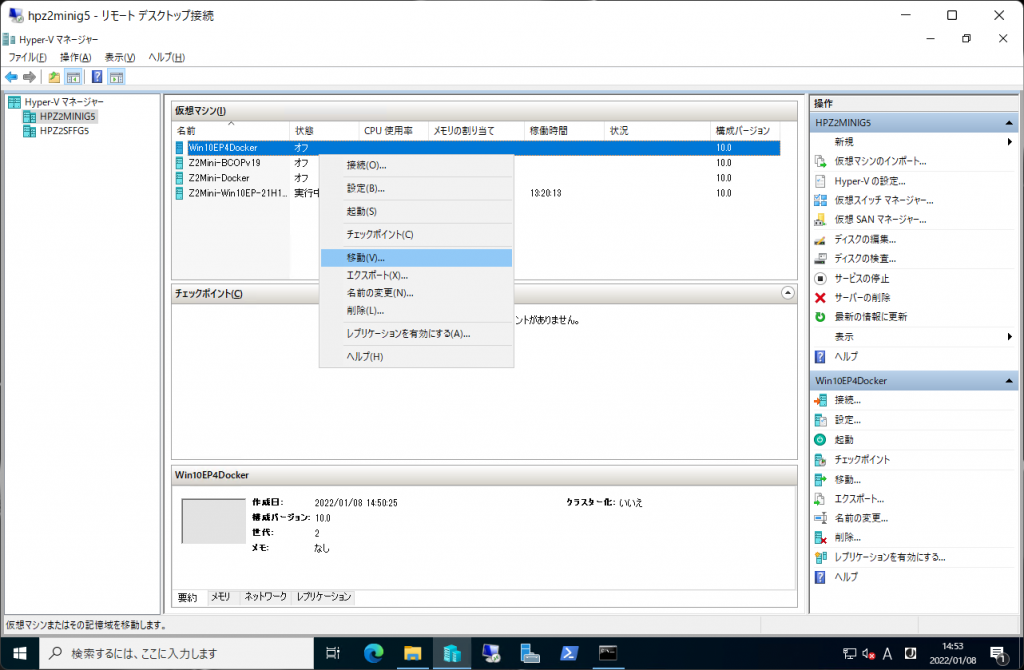Open the 表示(V) menu

[x=120, y=57]
